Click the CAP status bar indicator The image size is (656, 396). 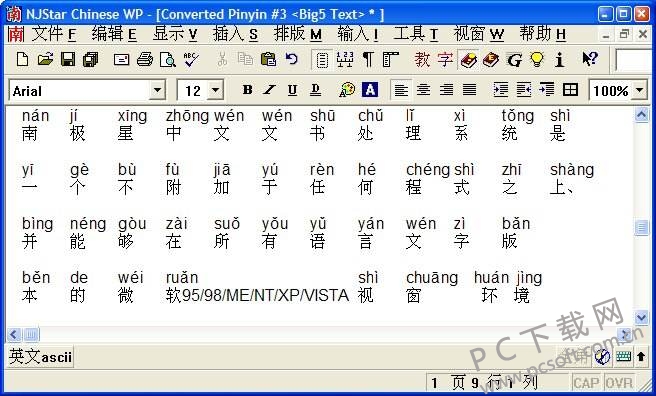[x=587, y=383]
